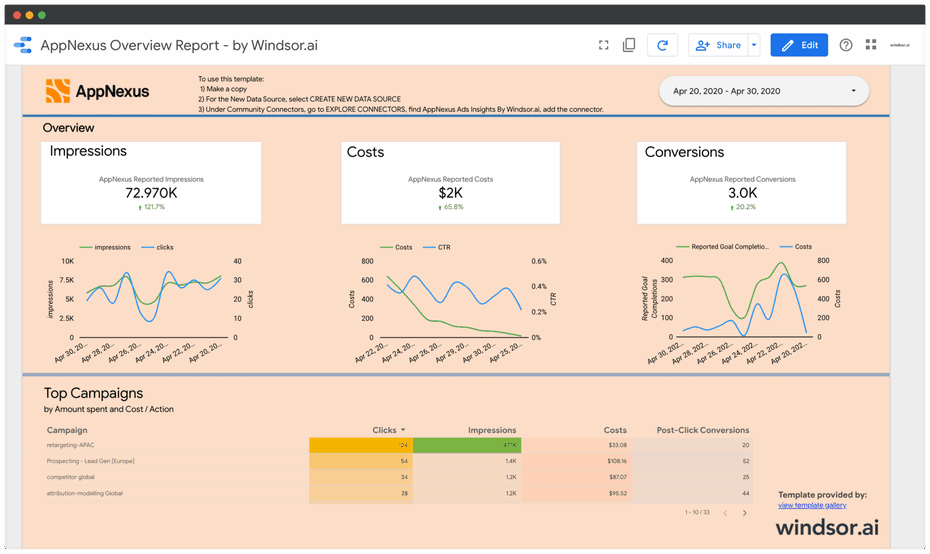Viewport: 930px width, 554px height.
Task: Go to next table page arrow
Action: (x=744, y=512)
